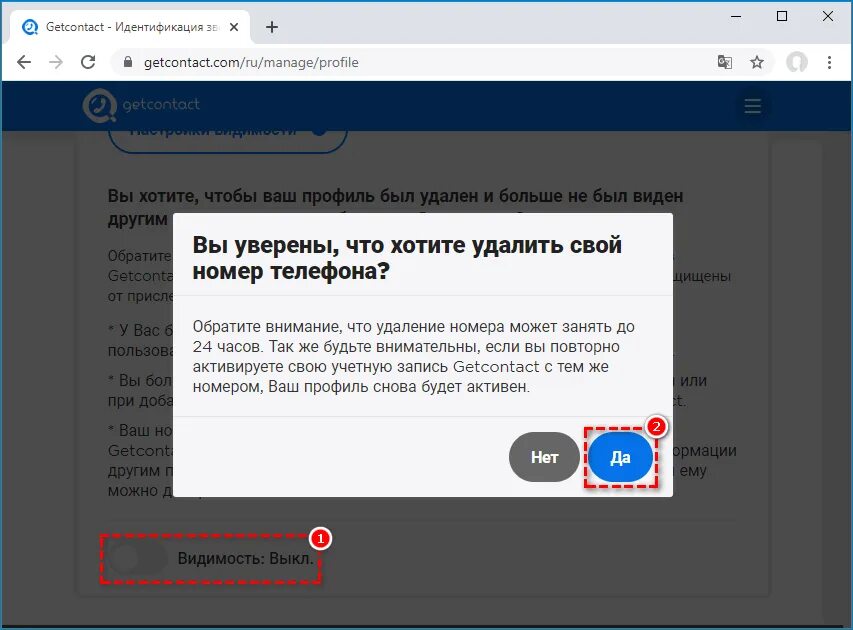The image size is (853, 630).
Task: Open the Chrome three-dot menu
Action: click(x=829, y=63)
